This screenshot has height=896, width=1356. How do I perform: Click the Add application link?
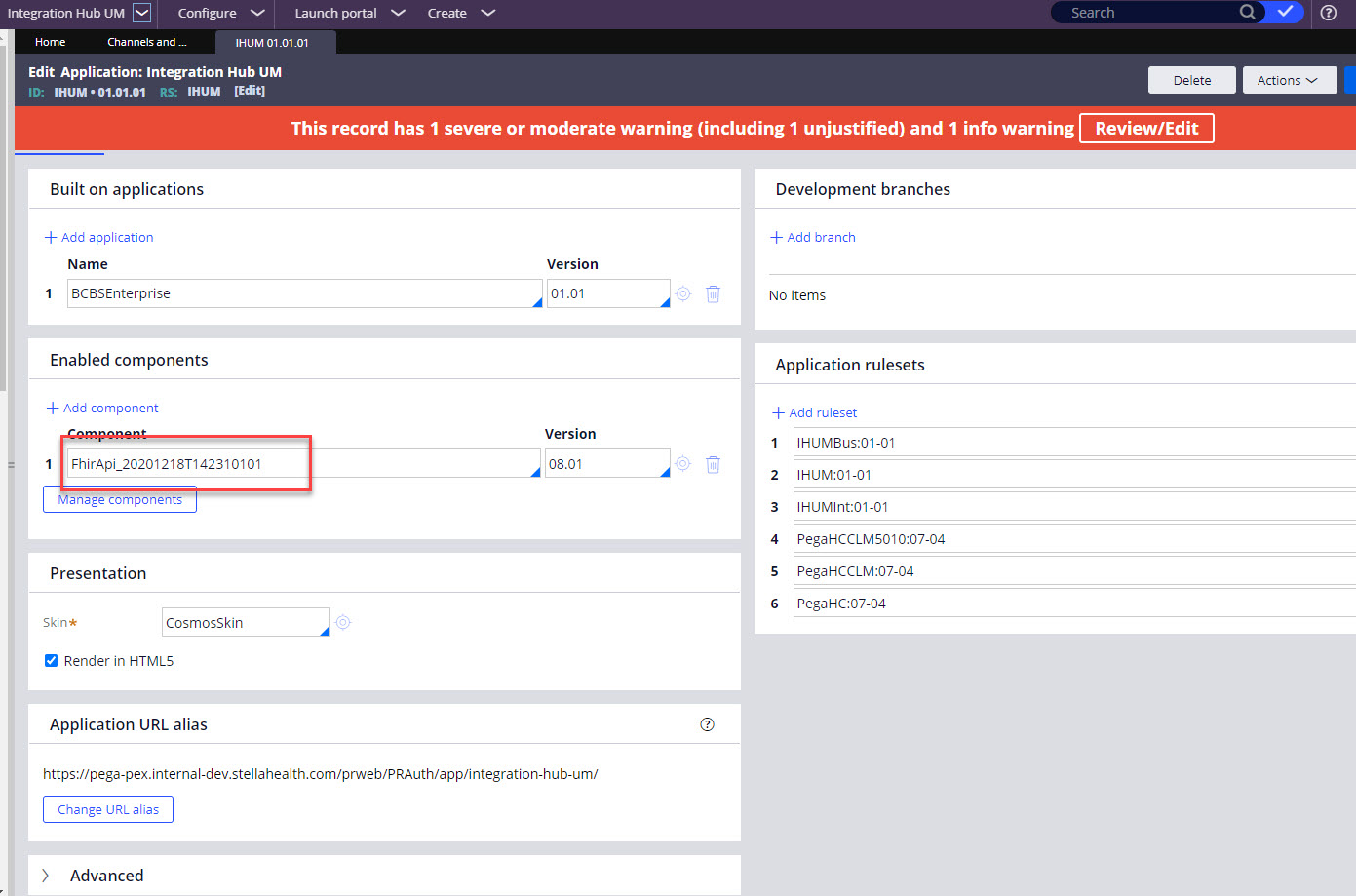click(107, 237)
